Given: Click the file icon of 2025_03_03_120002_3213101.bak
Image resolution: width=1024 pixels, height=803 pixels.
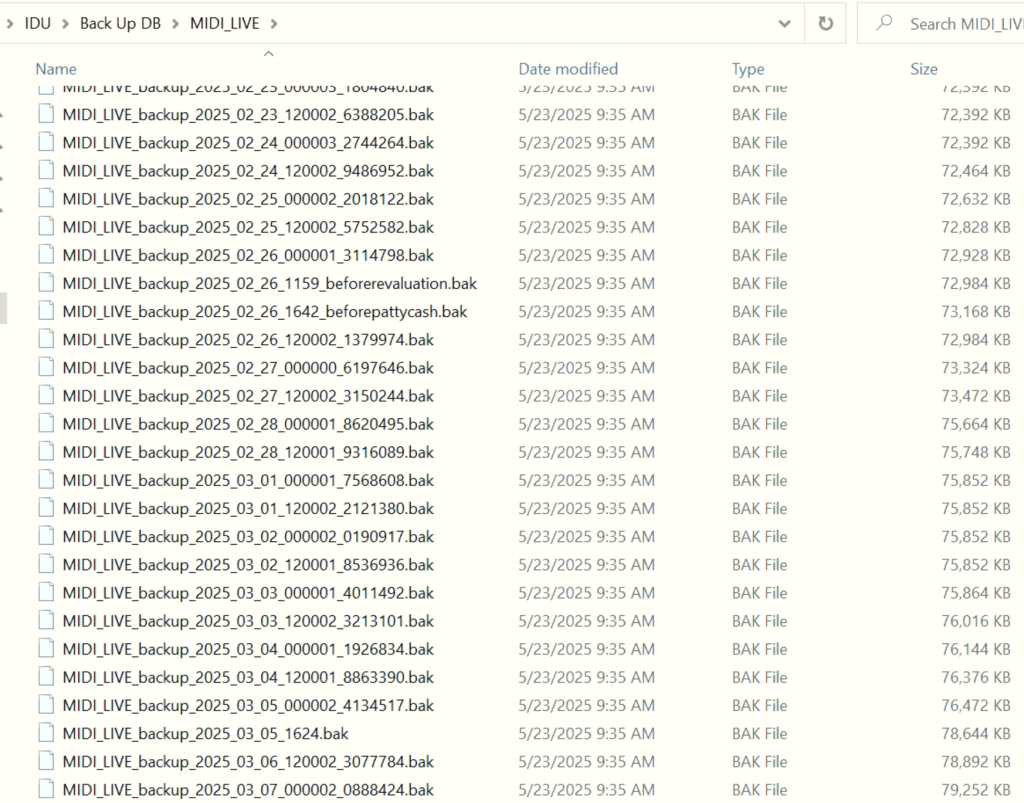Looking at the screenshot, I should 46,620.
